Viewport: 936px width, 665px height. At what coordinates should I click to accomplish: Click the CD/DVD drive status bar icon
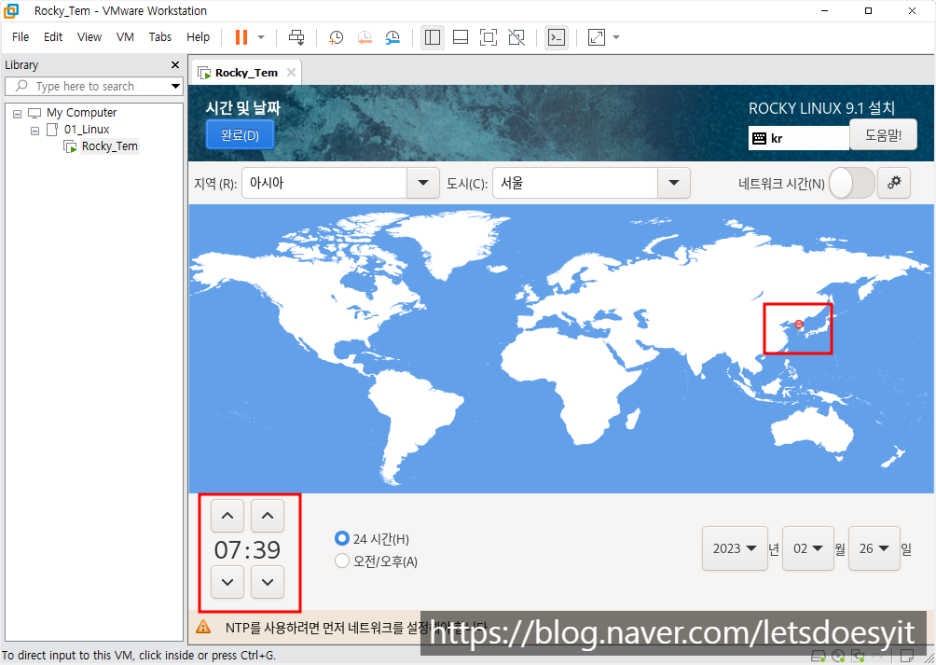coord(838,657)
